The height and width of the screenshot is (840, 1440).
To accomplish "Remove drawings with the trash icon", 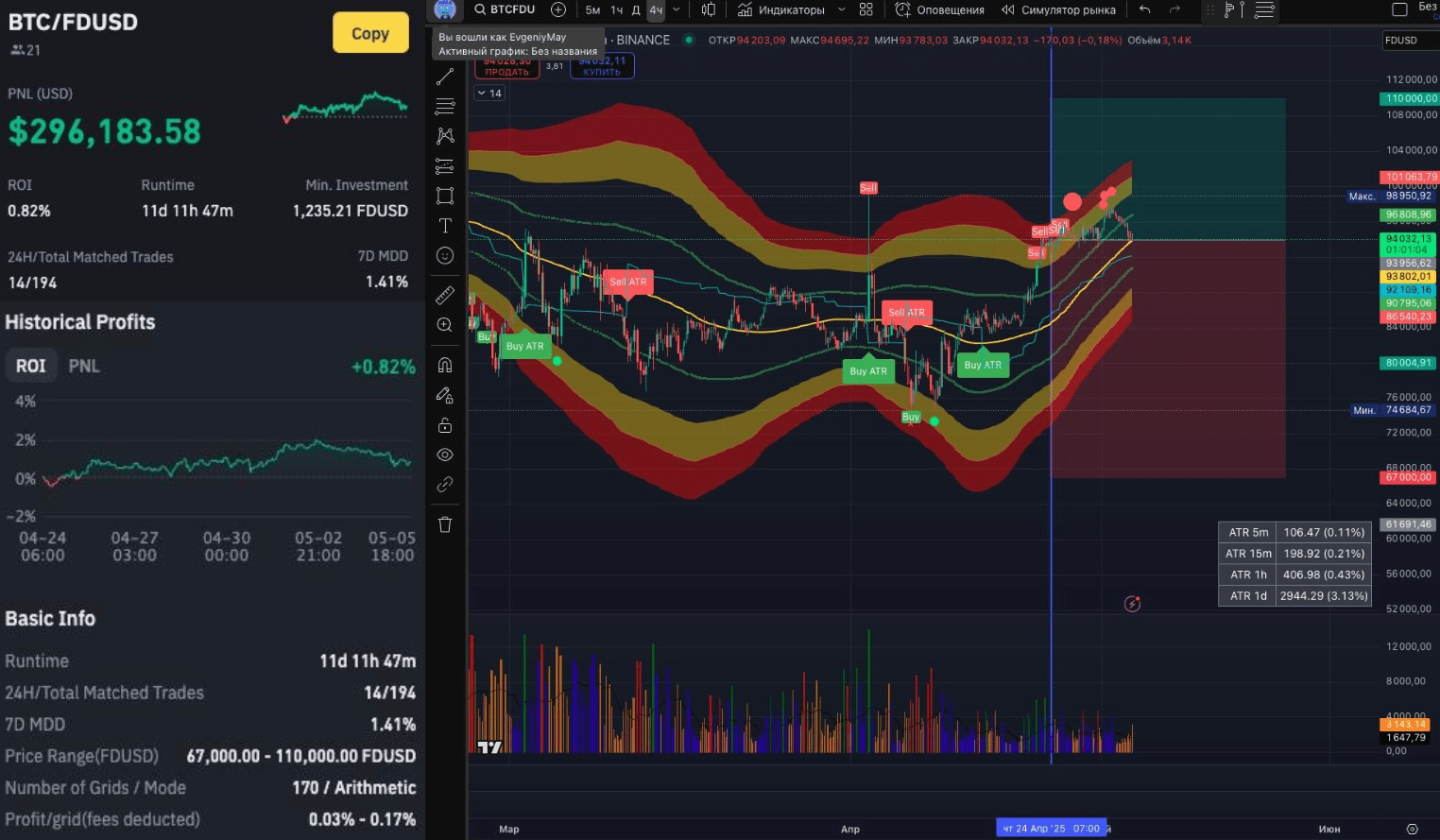I will tap(445, 524).
